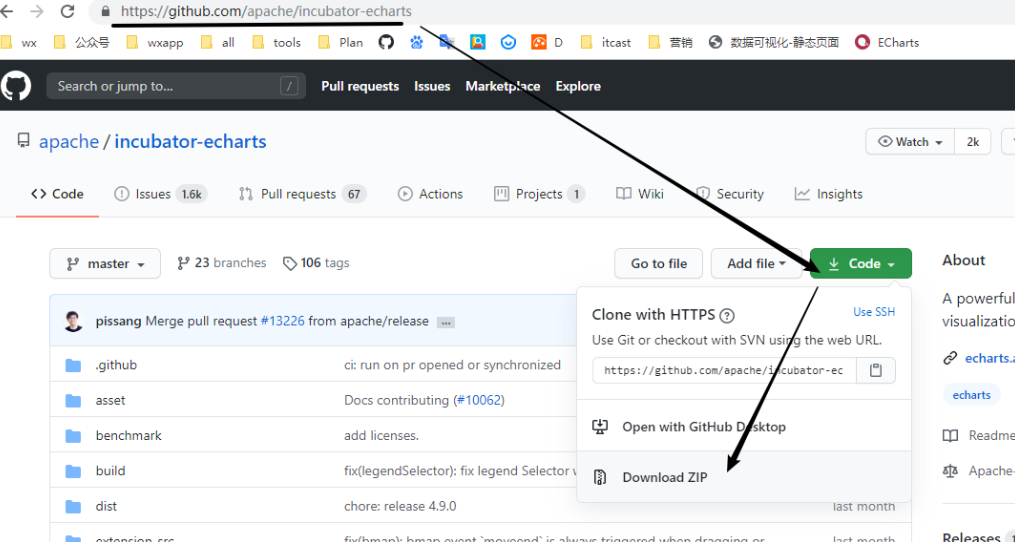Viewport: 1015px width, 542px height.
Task: Click the echarts topic tag
Action: pos(971,395)
